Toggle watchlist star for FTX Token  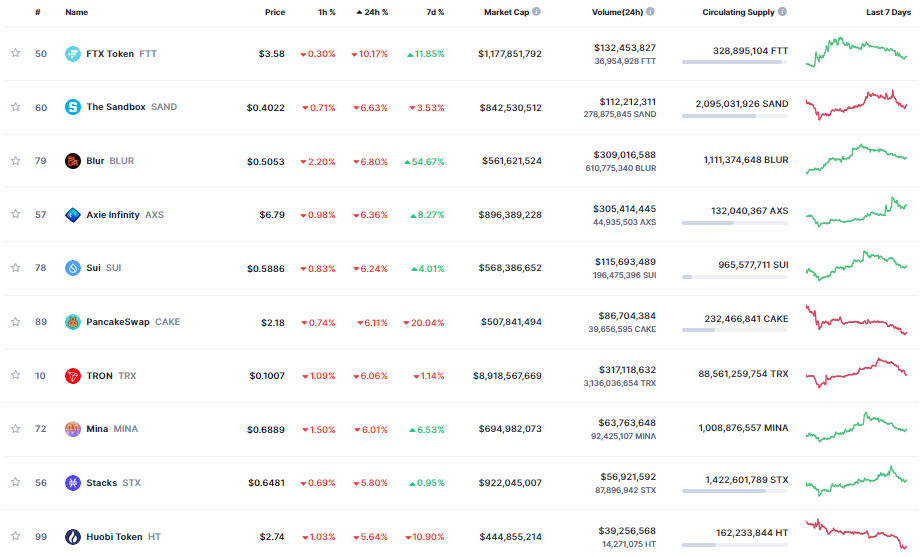pos(15,54)
